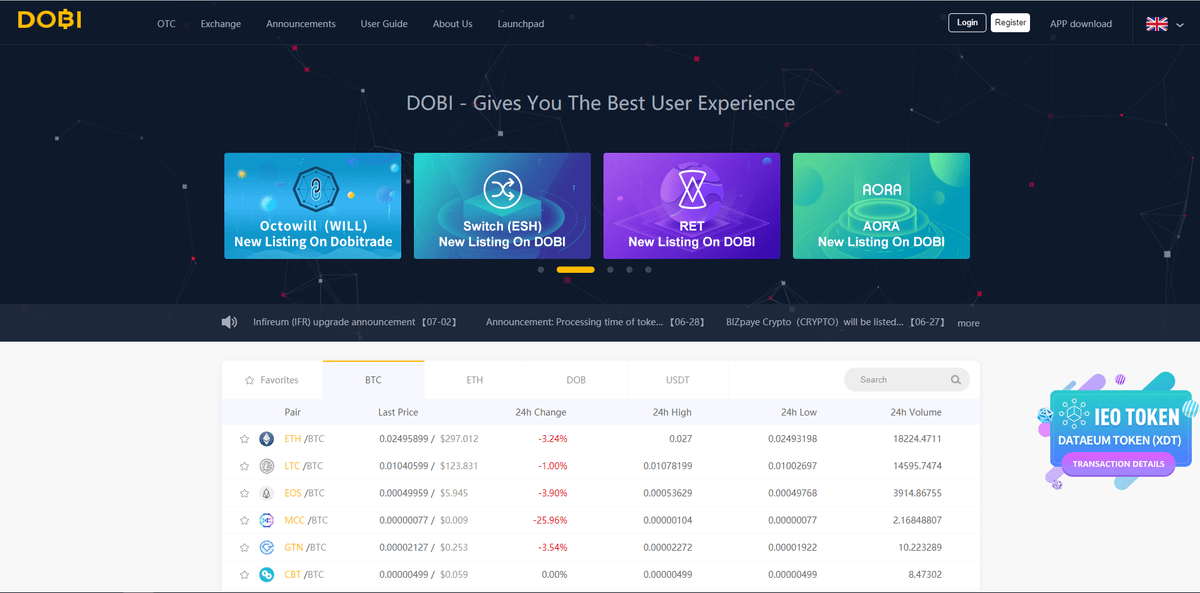Image resolution: width=1200 pixels, height=593 pixels.
Task: Click the '24h High' column header
Action: coord(672,412)
